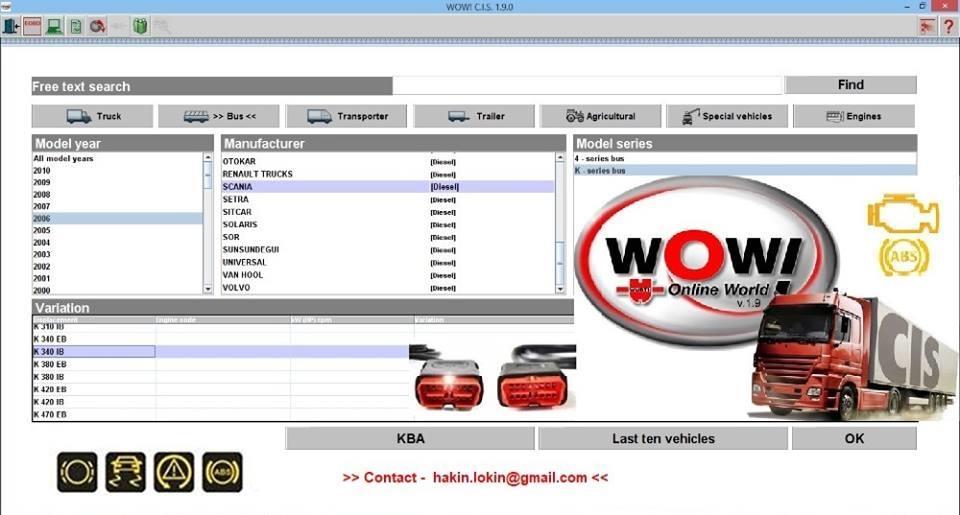960x515 pixels.
Task: Open the Last ten vehicles list
Action: pyautogui.click(x=663, y=438)
